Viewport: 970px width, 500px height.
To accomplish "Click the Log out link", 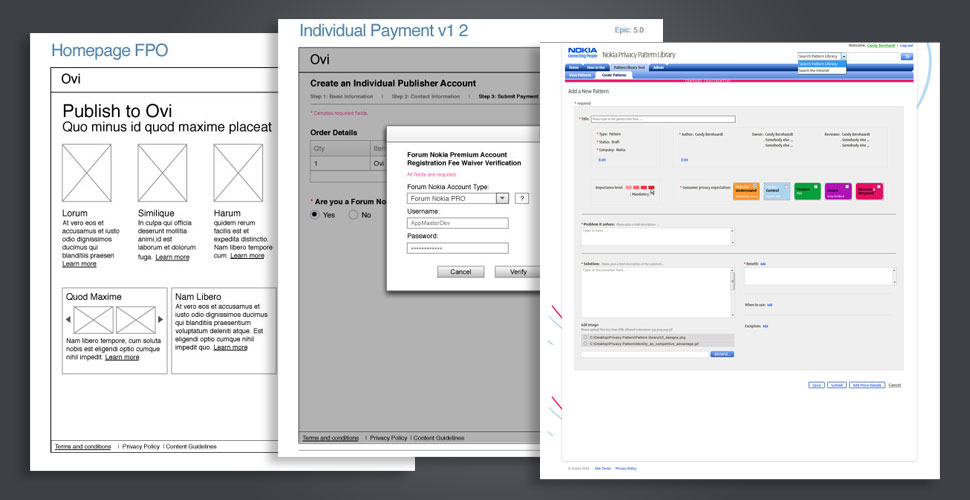I will [906, 46].
